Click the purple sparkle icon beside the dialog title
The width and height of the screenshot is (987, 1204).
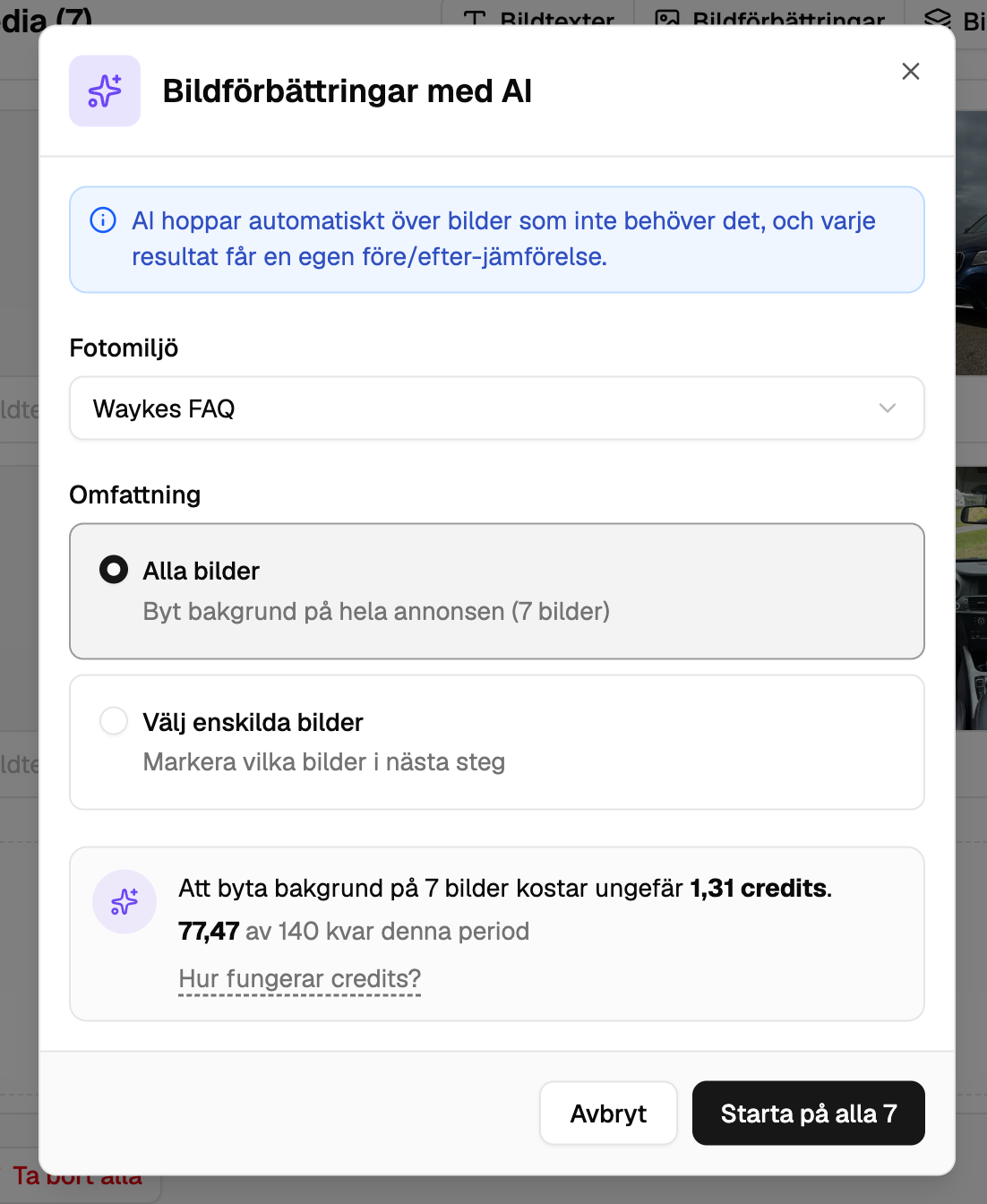[105, 90]
